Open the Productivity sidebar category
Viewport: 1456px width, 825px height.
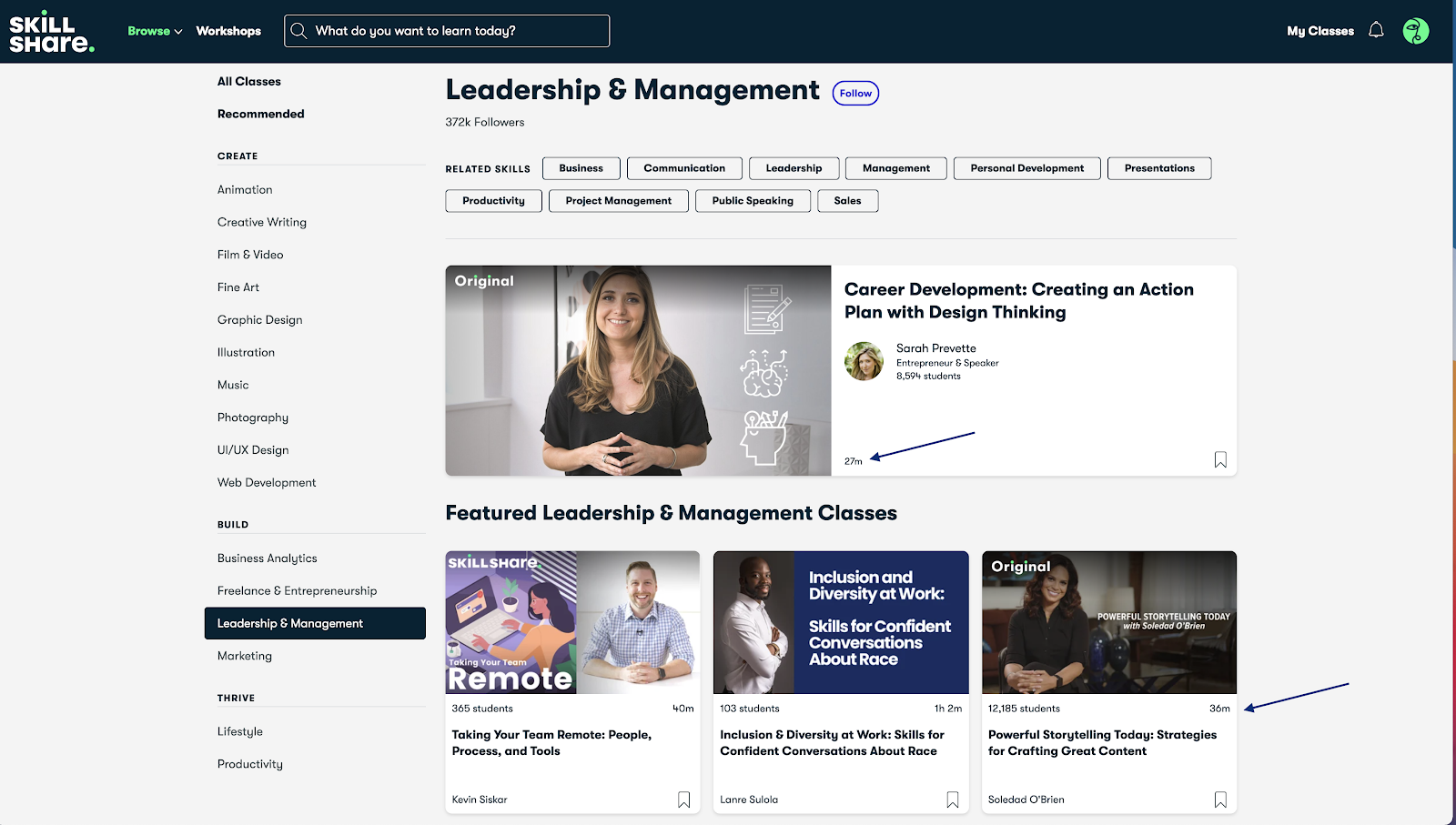(250, 764)
